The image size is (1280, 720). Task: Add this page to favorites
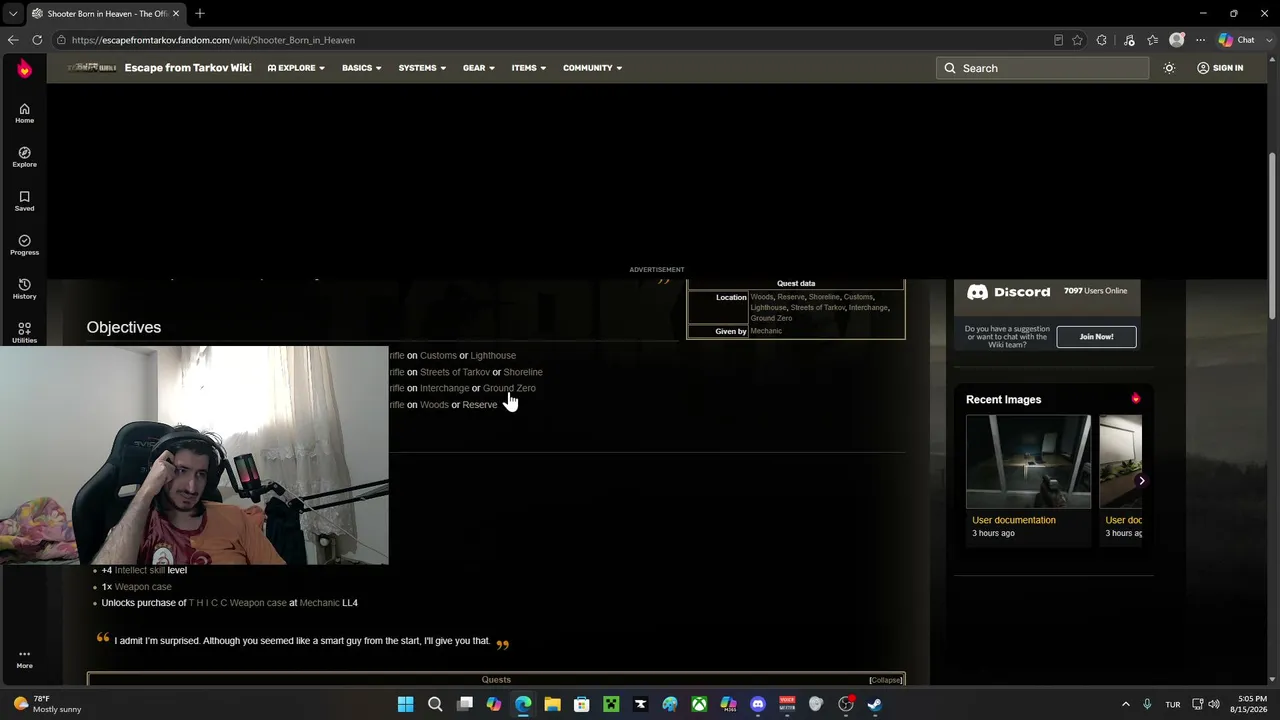point(1077,40)
